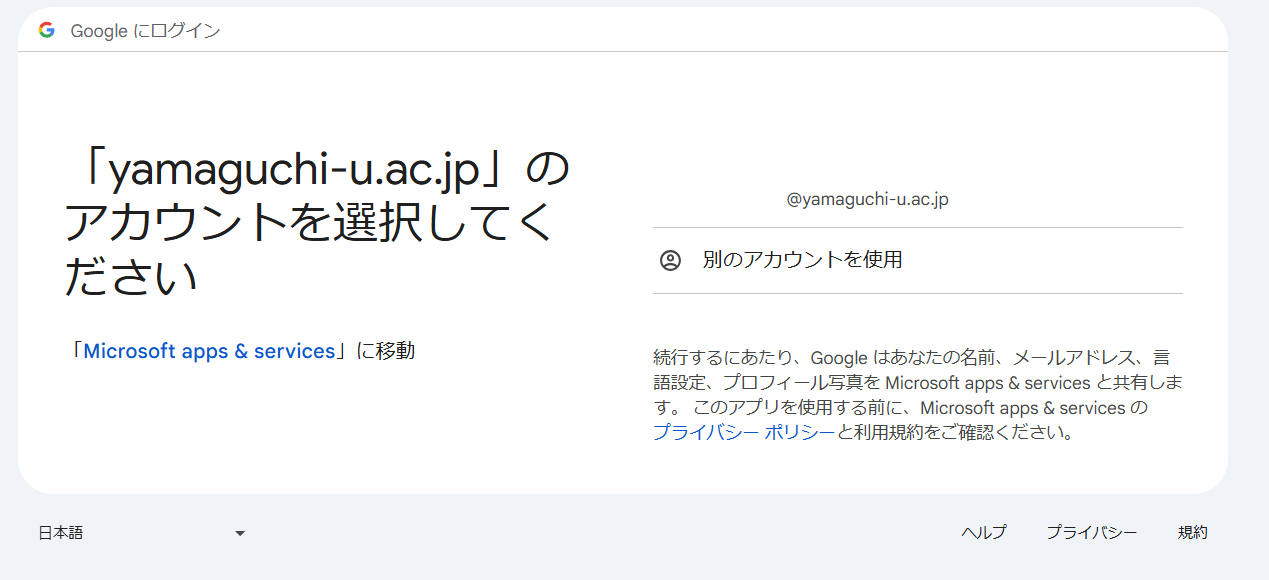Choose 別のアカウントを使用 option

coord(917,261)
